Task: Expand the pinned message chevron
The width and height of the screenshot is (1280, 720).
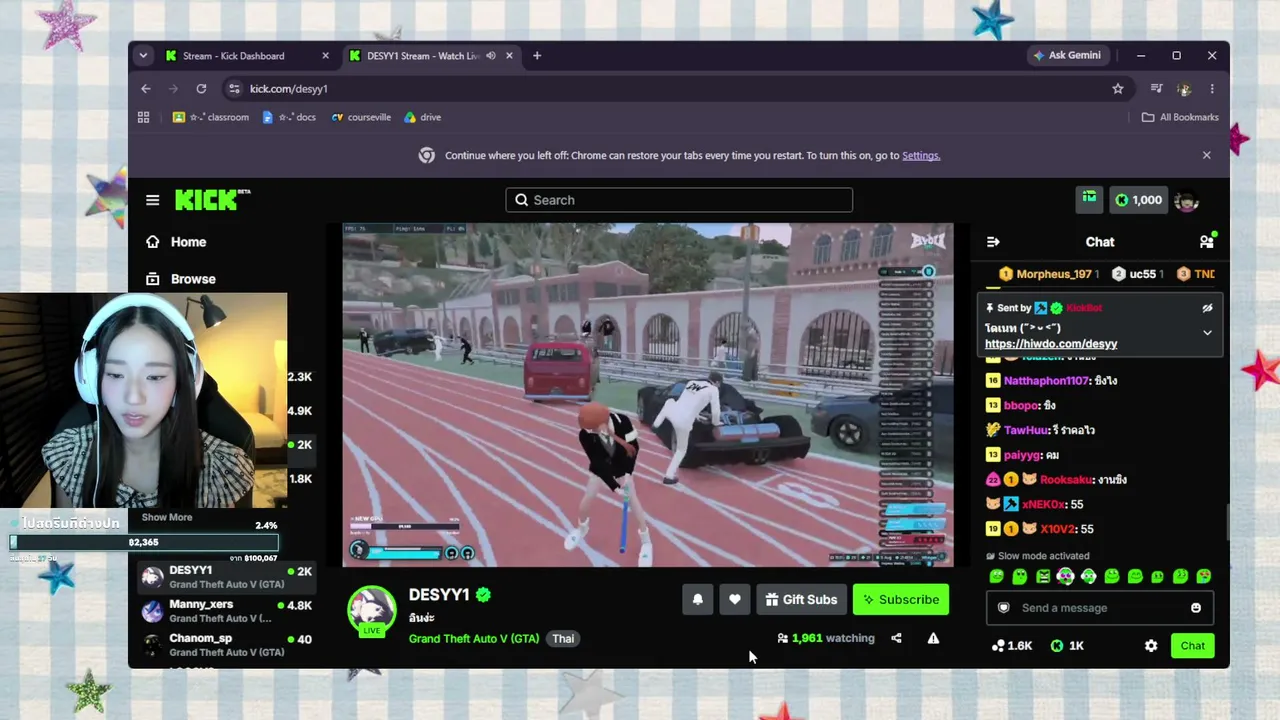Action: (1207, 332)
